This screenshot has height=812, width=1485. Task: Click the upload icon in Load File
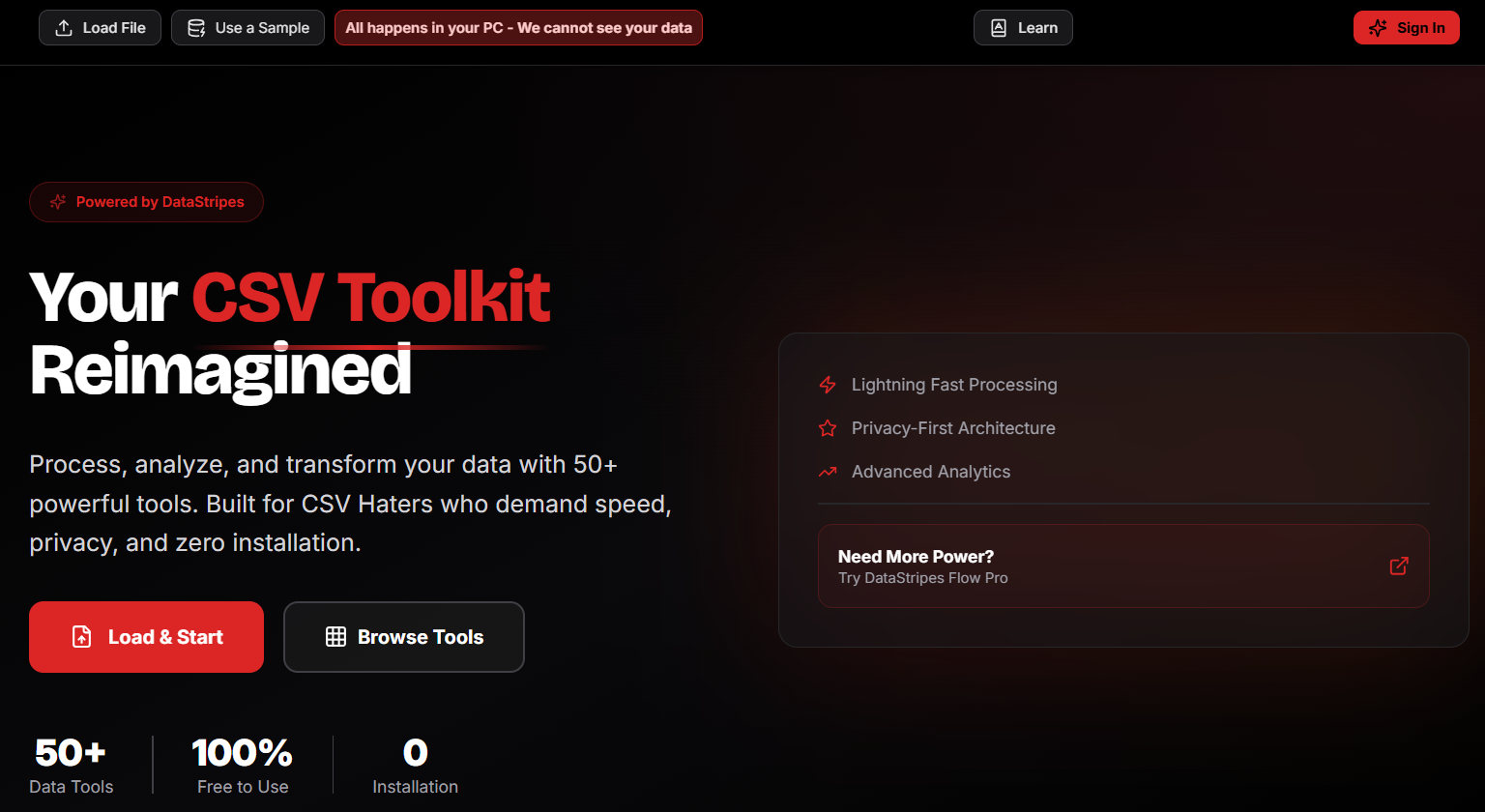coord(64,28)
